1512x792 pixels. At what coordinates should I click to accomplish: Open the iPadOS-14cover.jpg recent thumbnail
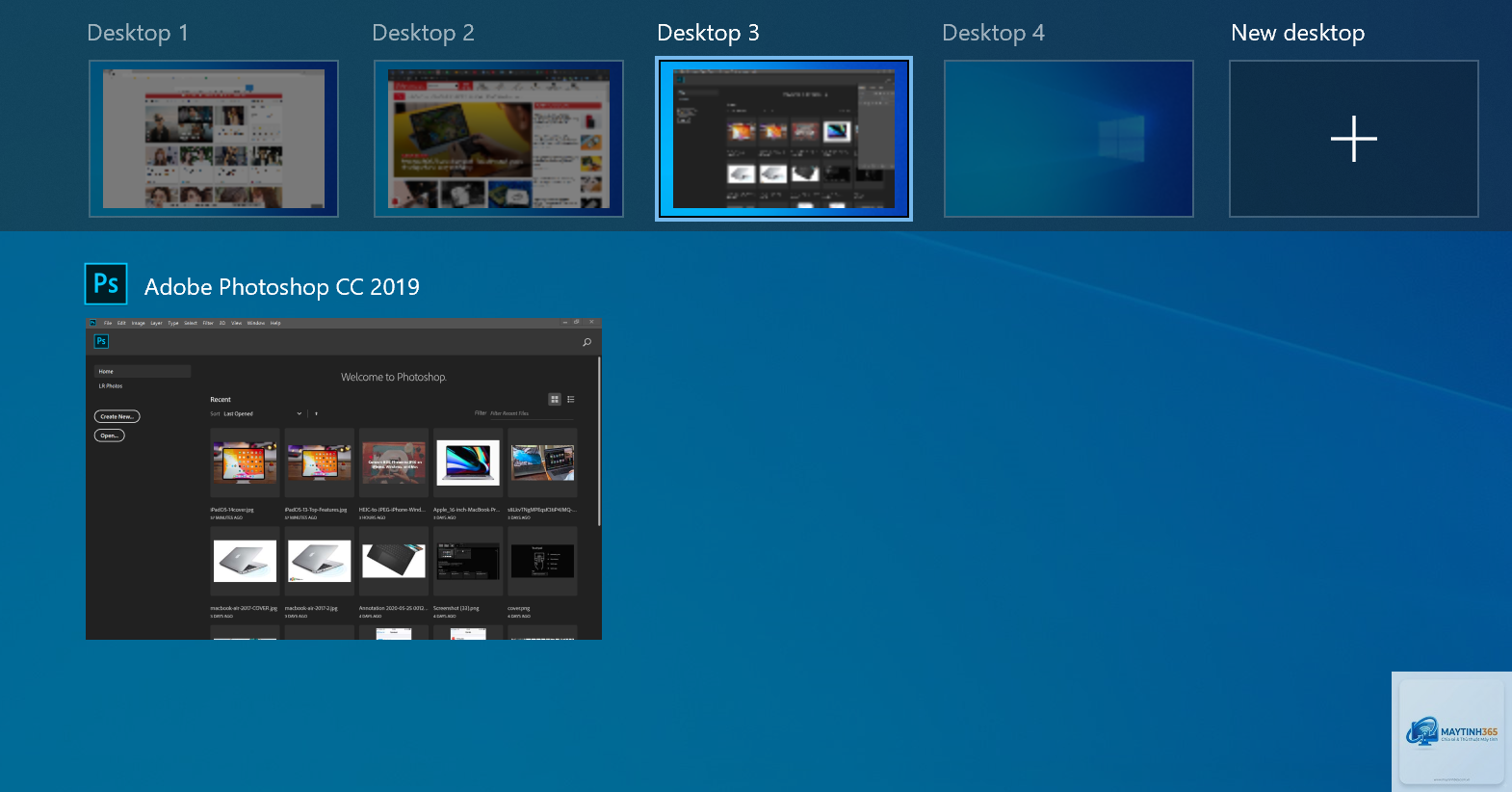pyautogui.click(x=245, y=463)
